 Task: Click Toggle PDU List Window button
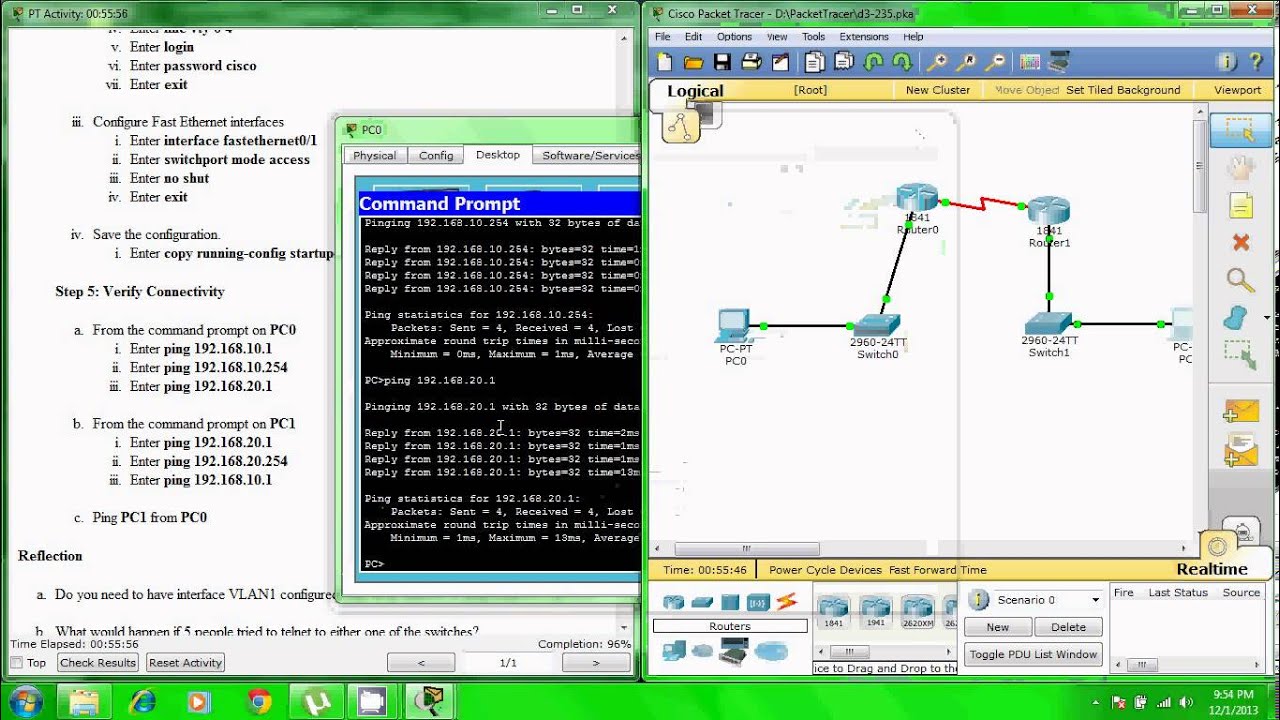point(1033,654)
